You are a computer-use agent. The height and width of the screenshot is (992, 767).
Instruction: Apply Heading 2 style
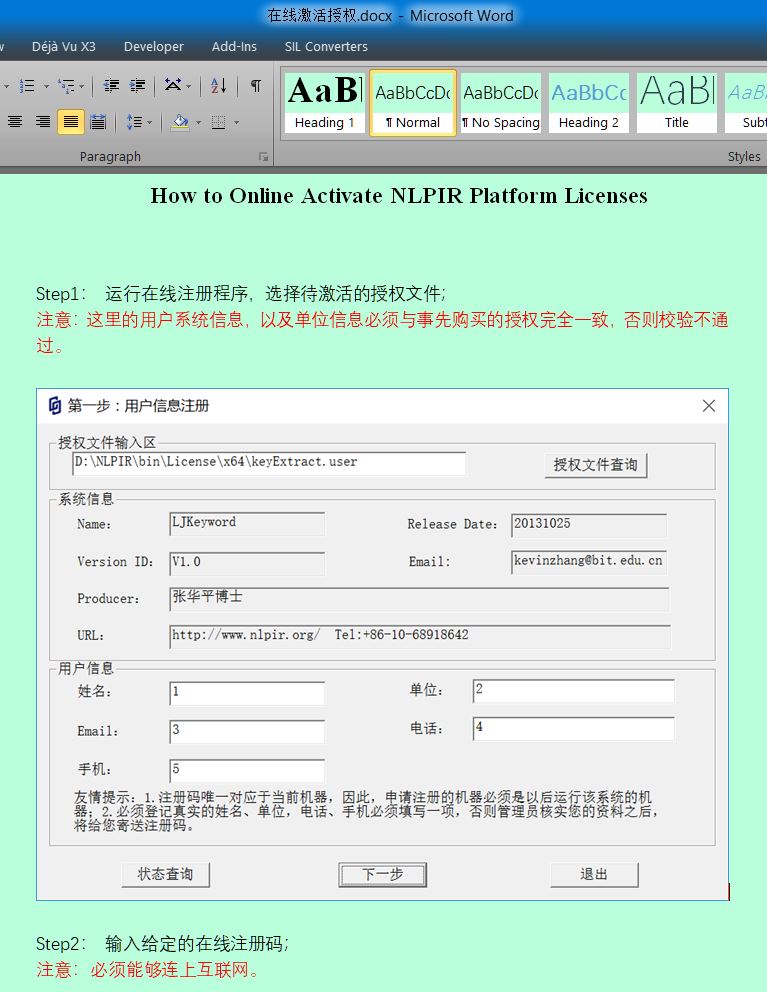point(589,102)
